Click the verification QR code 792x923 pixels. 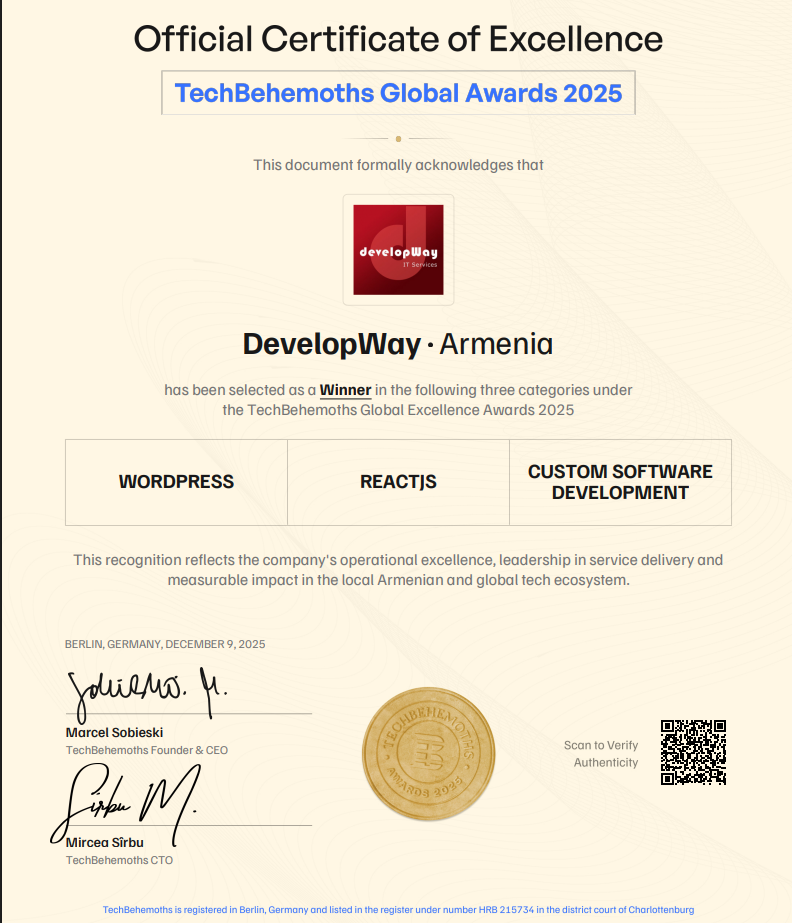point(693,752)
